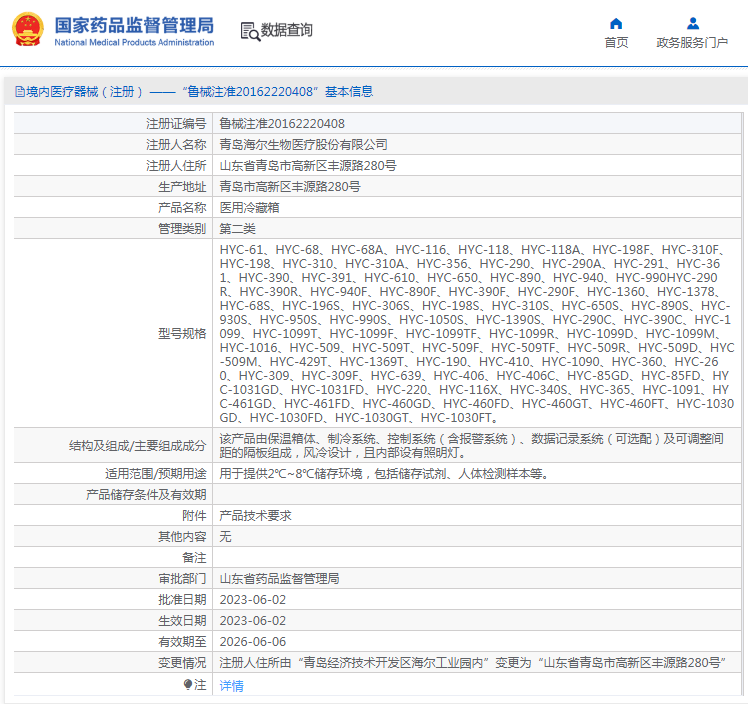Click the 注册人名称 label
Screen dimensions: 748x704
click(176, 145)
